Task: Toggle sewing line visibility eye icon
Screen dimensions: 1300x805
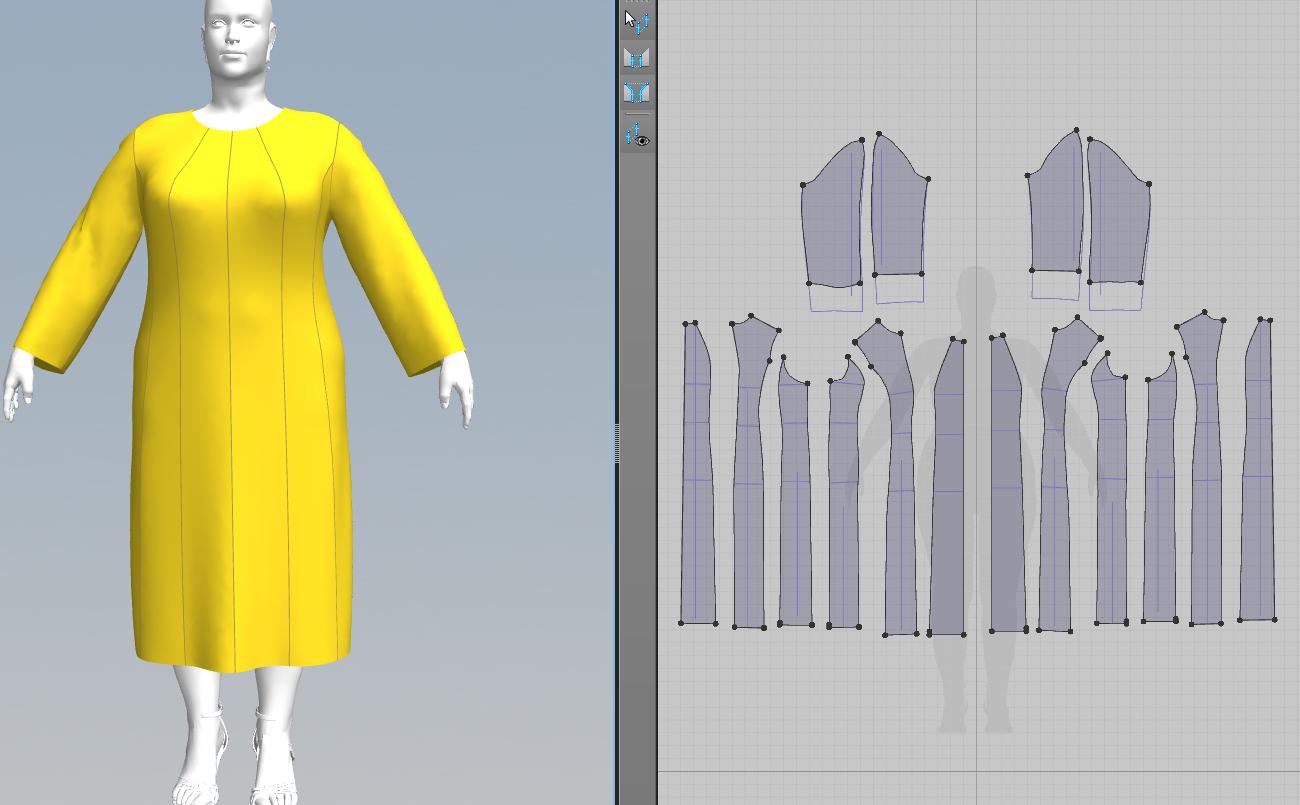Action: pyautogui.click(x=636, y=135)
